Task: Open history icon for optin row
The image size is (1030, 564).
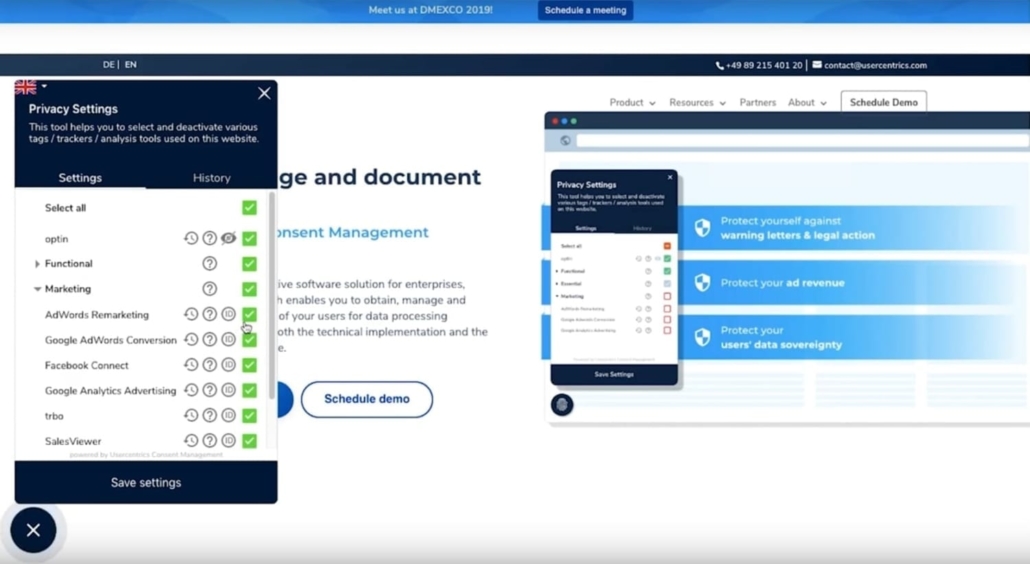Action: click(x=190, y=238)
